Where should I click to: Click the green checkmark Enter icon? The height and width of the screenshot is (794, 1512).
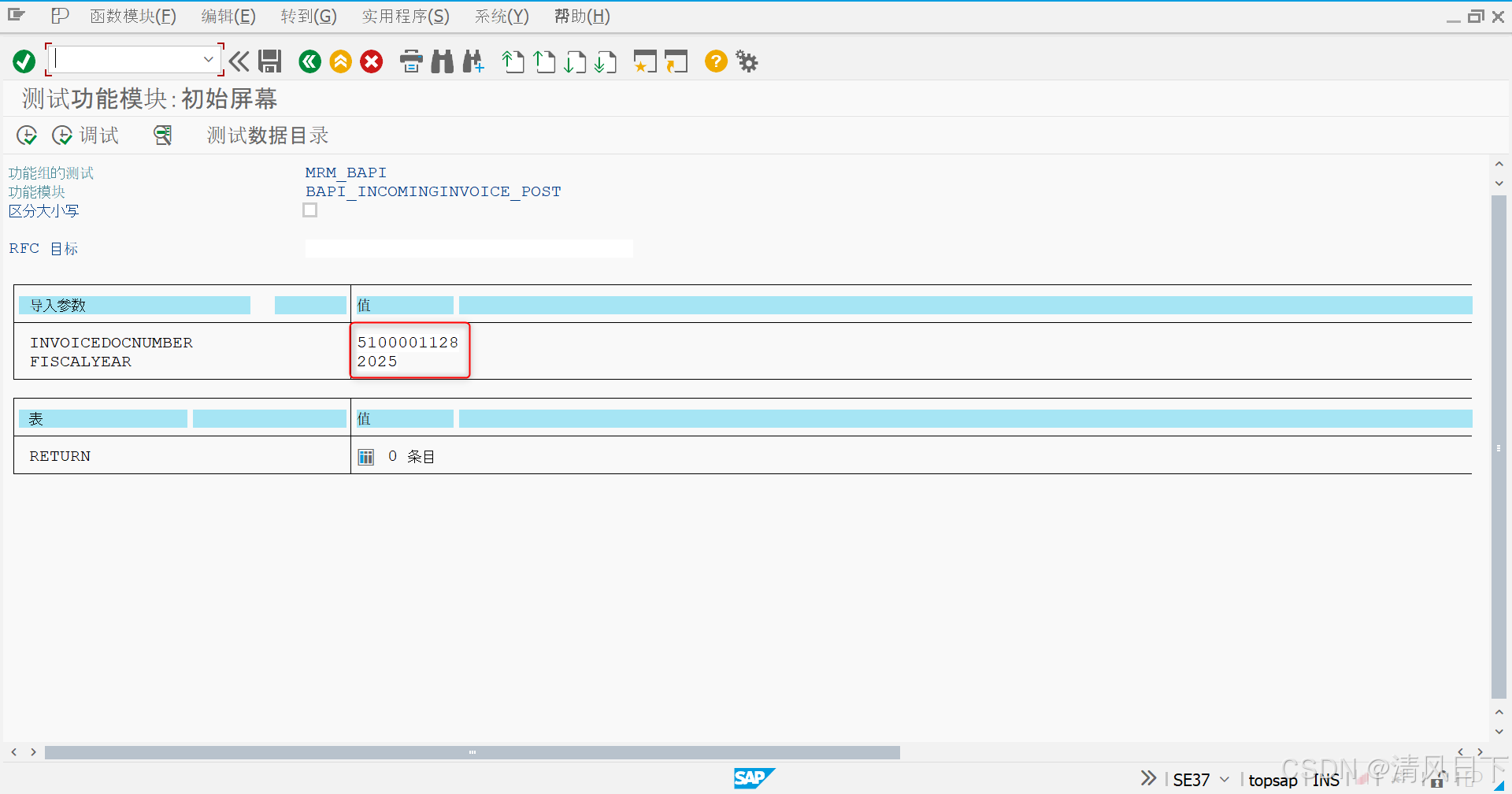click(23, 61)
